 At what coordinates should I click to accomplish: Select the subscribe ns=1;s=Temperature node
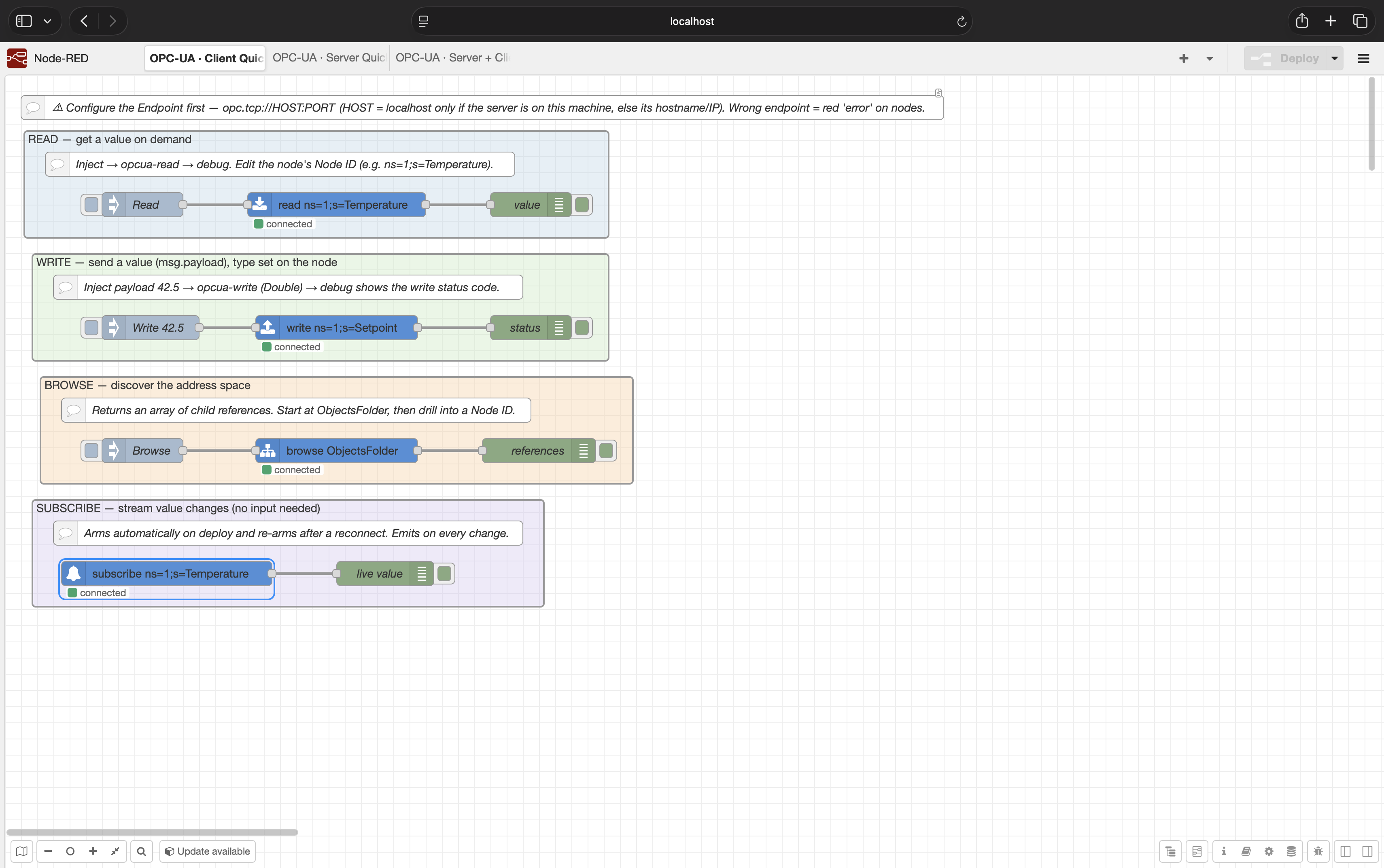[167, 574]
